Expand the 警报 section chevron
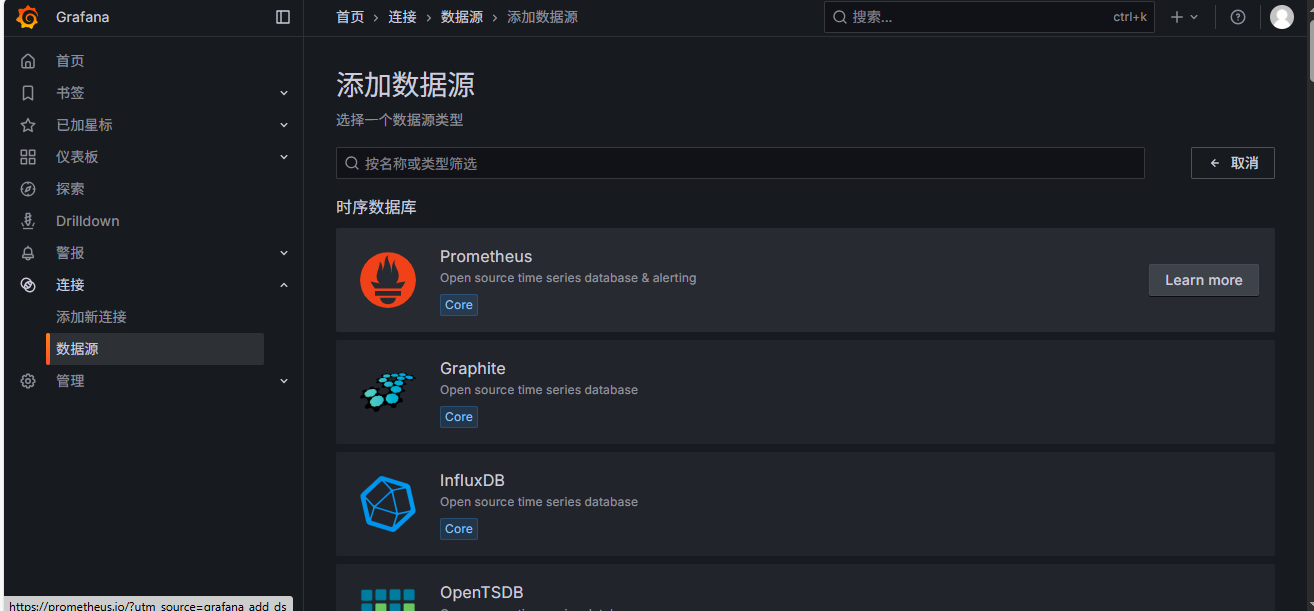The image size is (1314, 611). pos(284,253)
